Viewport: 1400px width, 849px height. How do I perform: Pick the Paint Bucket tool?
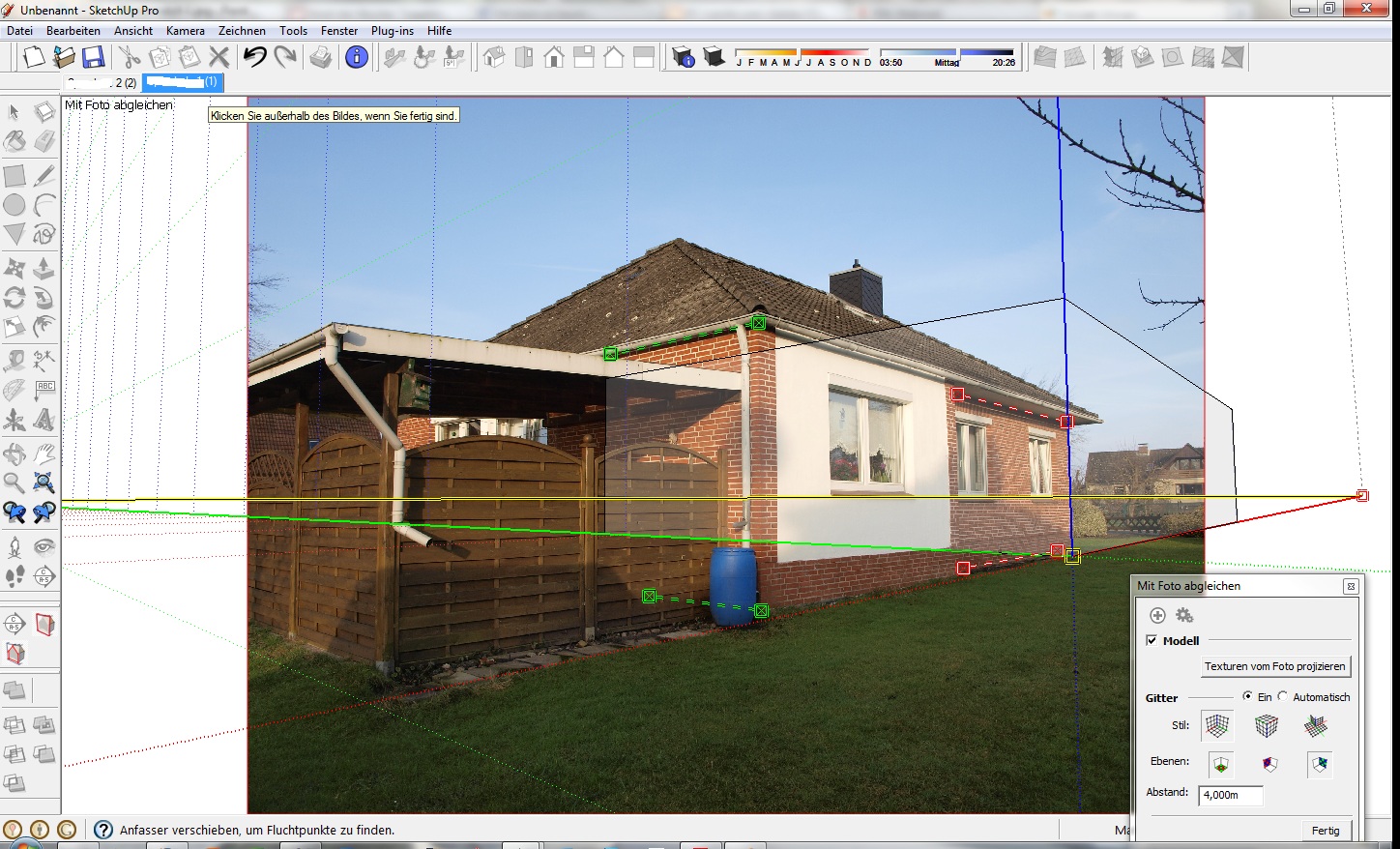[14, 142]
